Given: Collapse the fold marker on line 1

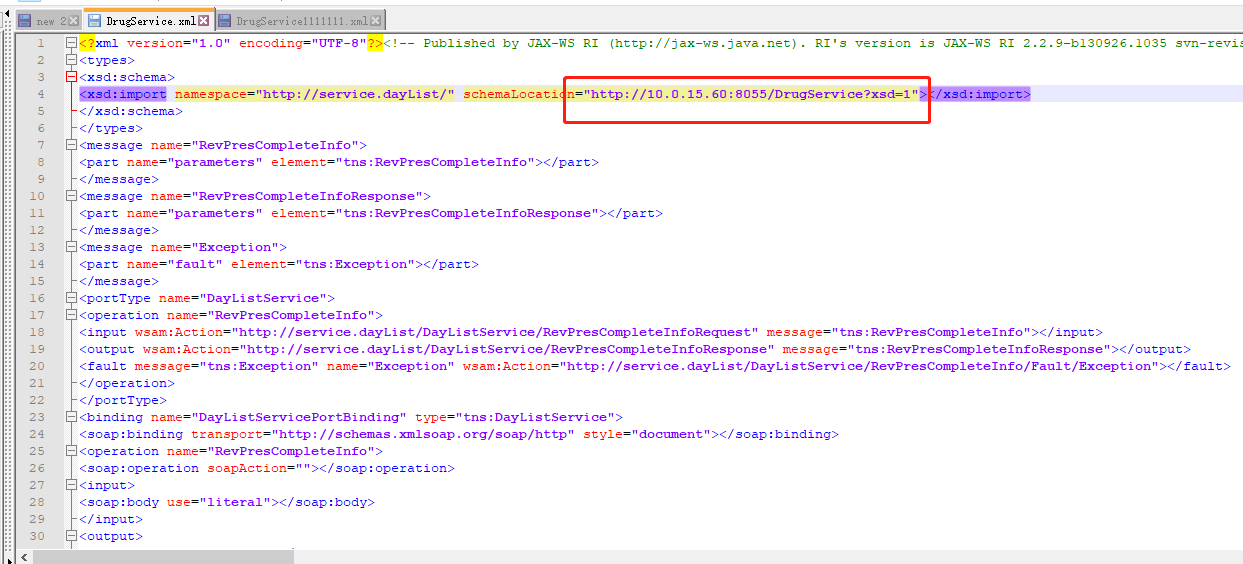Looking at the screenshot, I should pos(70,43).
